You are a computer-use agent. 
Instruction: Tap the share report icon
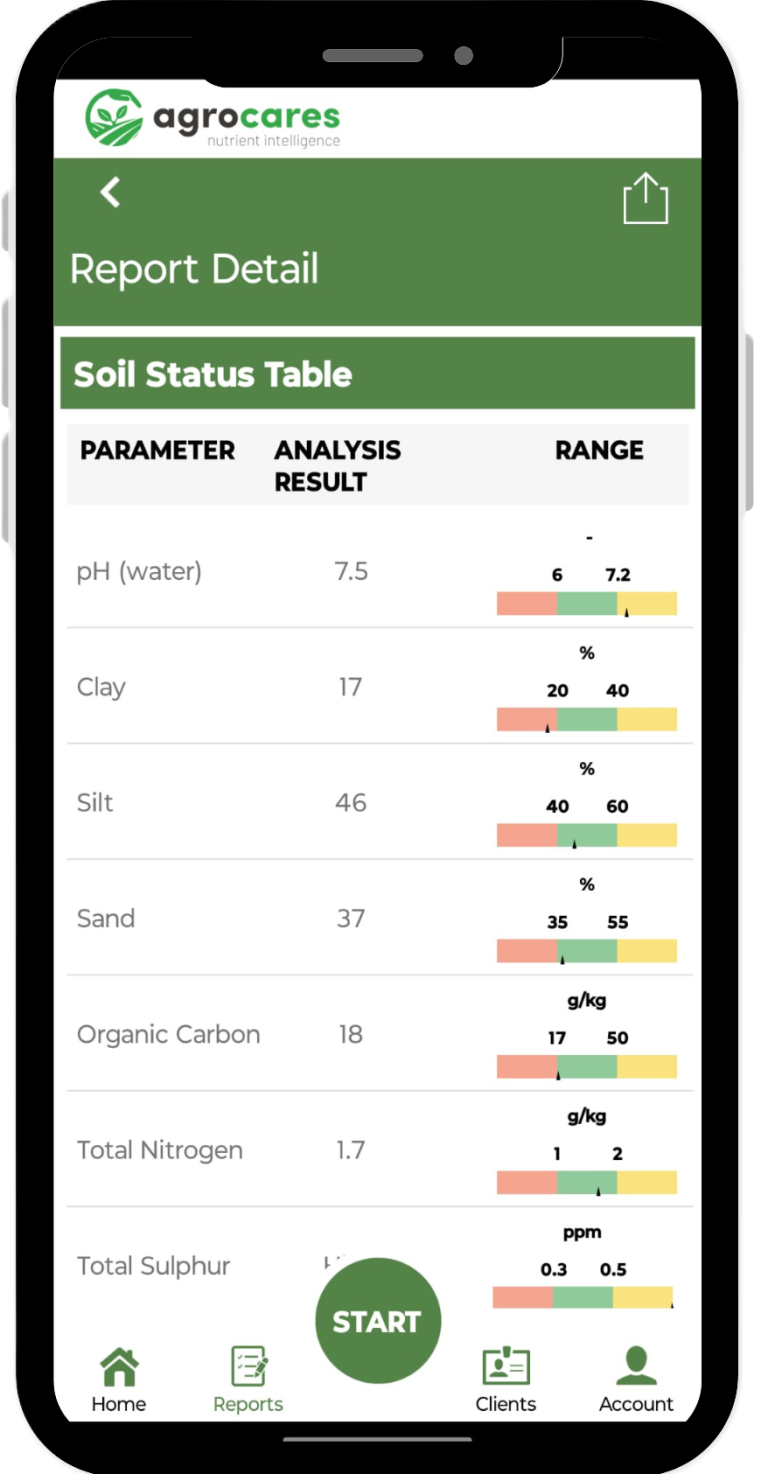[x=645, y=199]
